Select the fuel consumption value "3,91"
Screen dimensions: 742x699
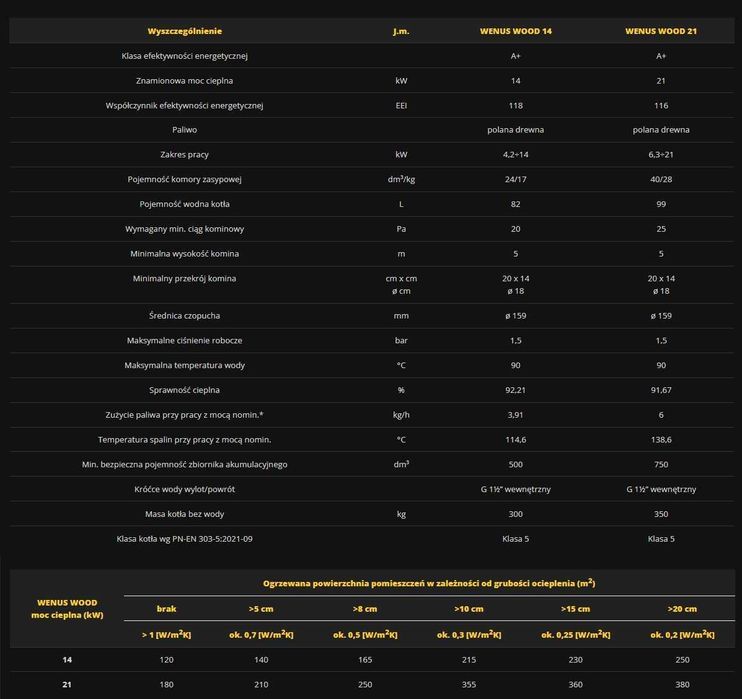coord(515,415)
